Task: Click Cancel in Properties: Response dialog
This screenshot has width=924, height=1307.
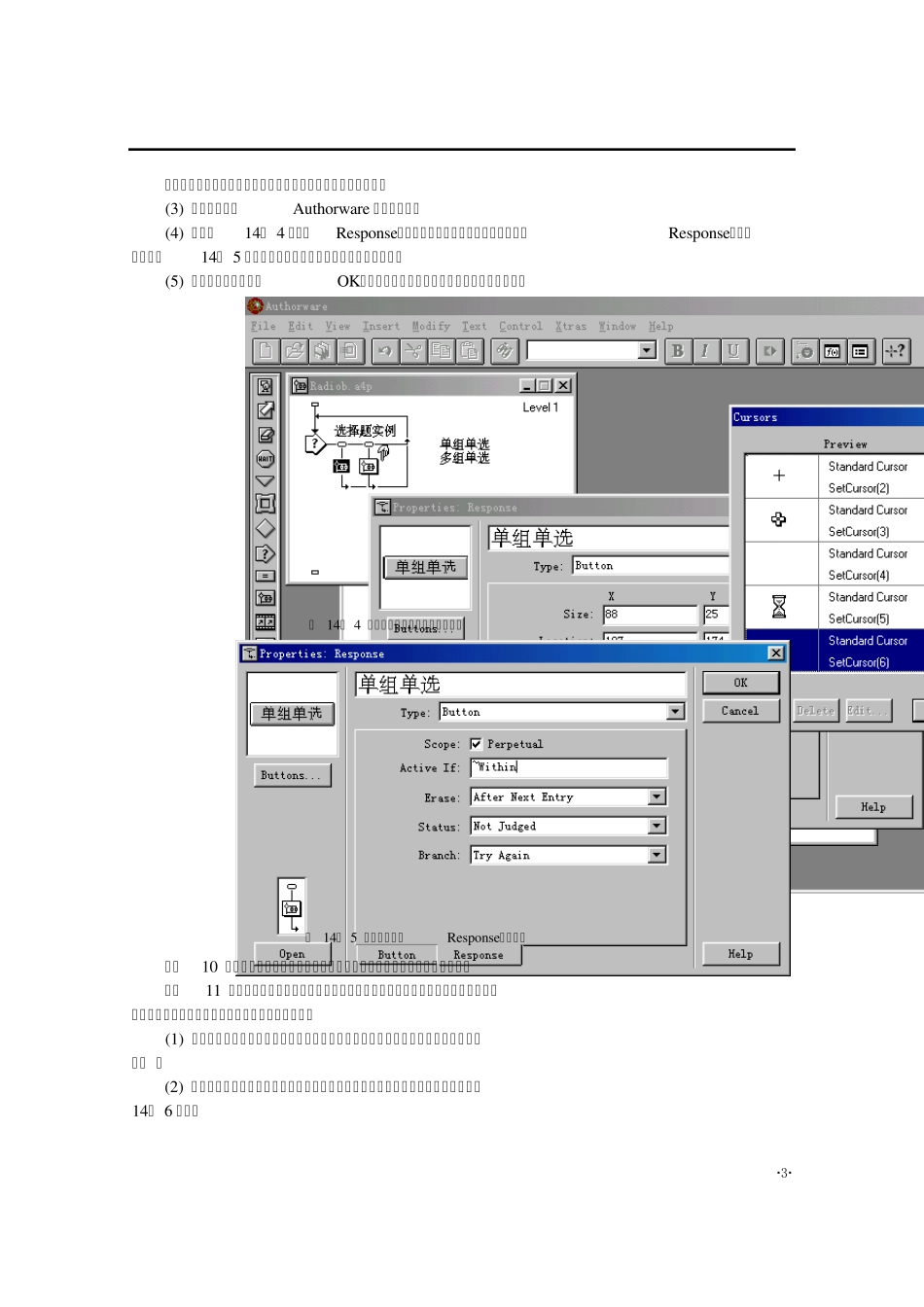Action: 740,711
